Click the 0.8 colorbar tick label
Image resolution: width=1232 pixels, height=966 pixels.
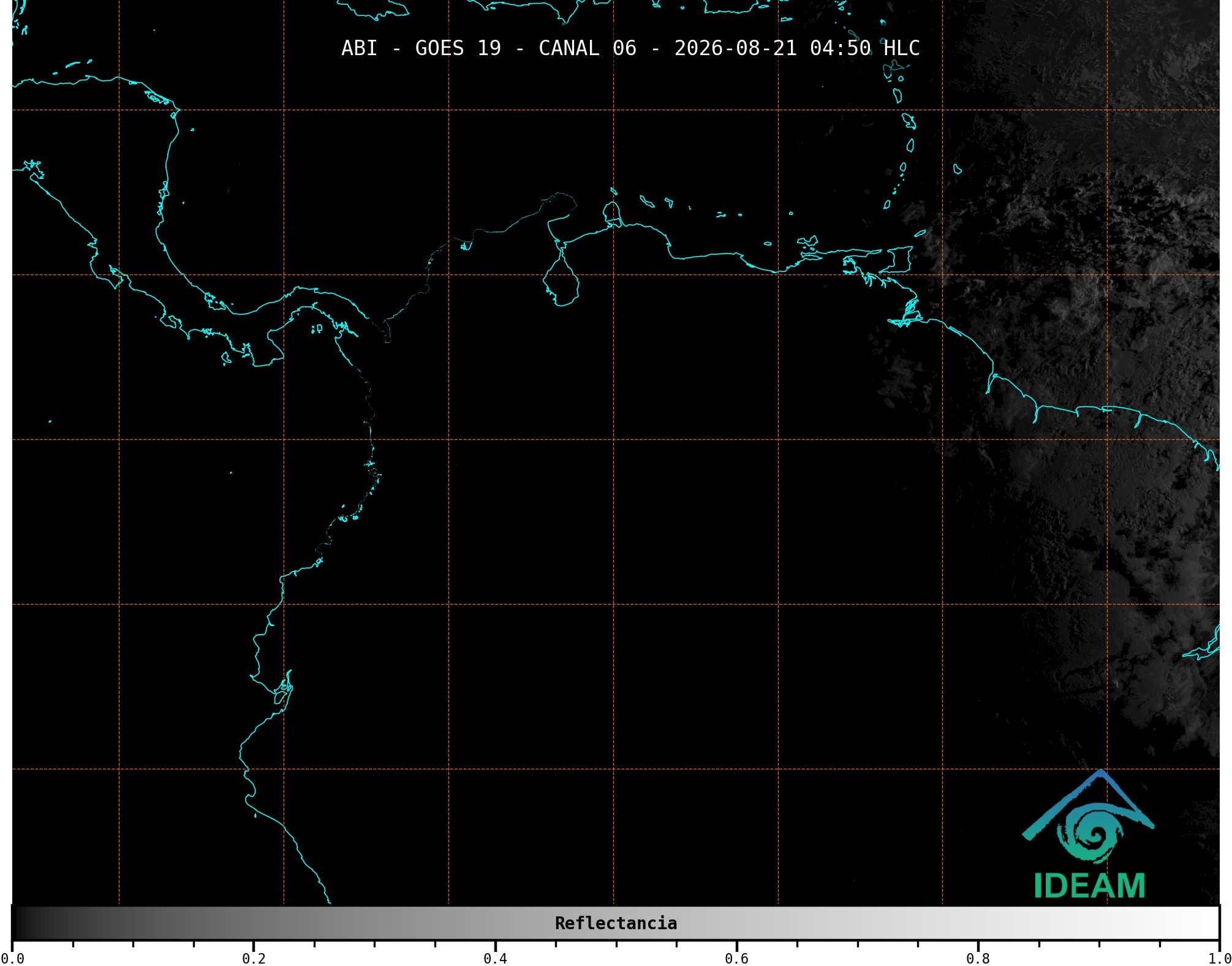(x=978, y=958)
